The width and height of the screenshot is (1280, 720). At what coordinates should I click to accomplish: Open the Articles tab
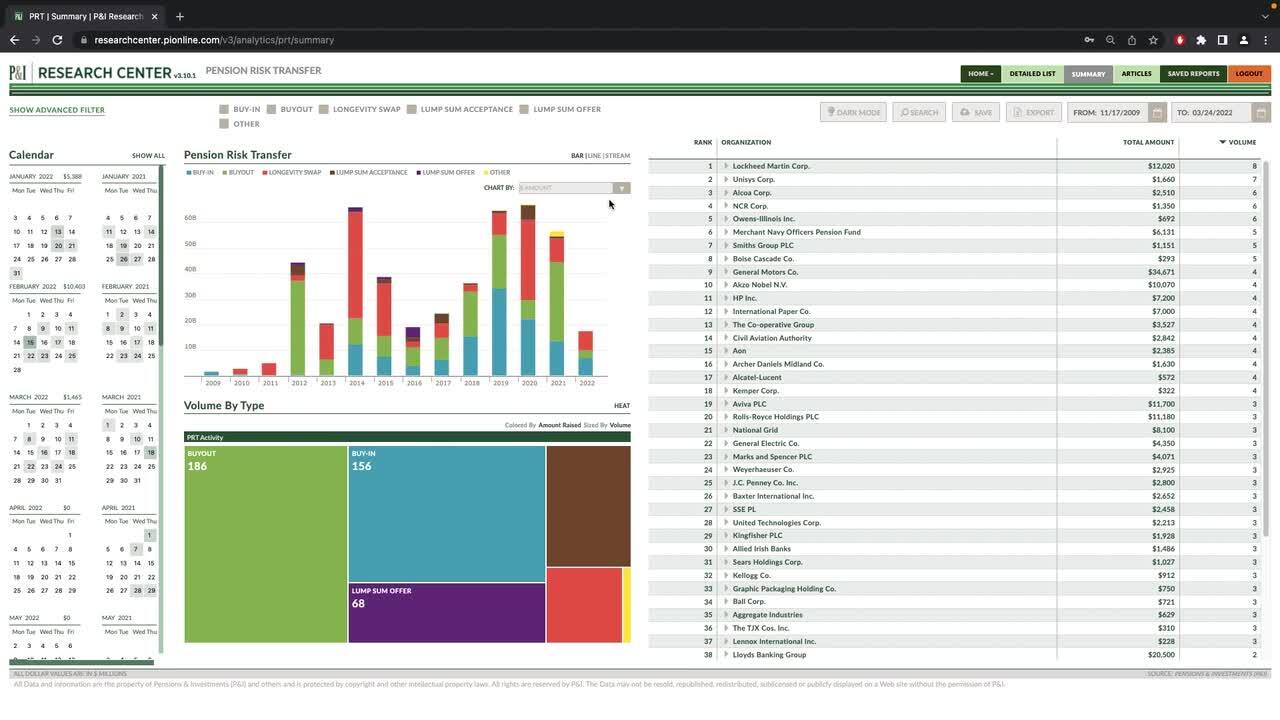(x=1136, y=73)
